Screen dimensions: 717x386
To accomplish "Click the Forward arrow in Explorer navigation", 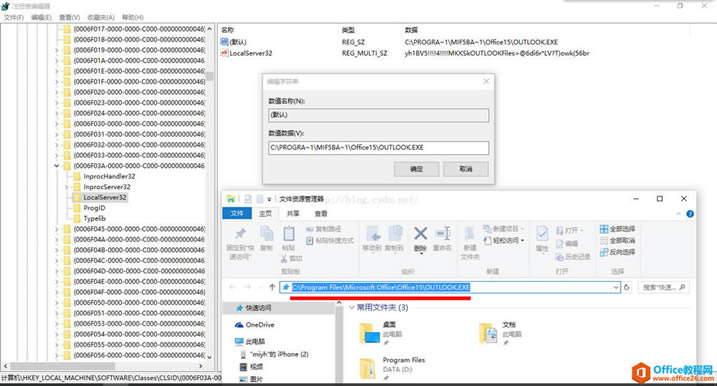I will click(x=247, y=287).
